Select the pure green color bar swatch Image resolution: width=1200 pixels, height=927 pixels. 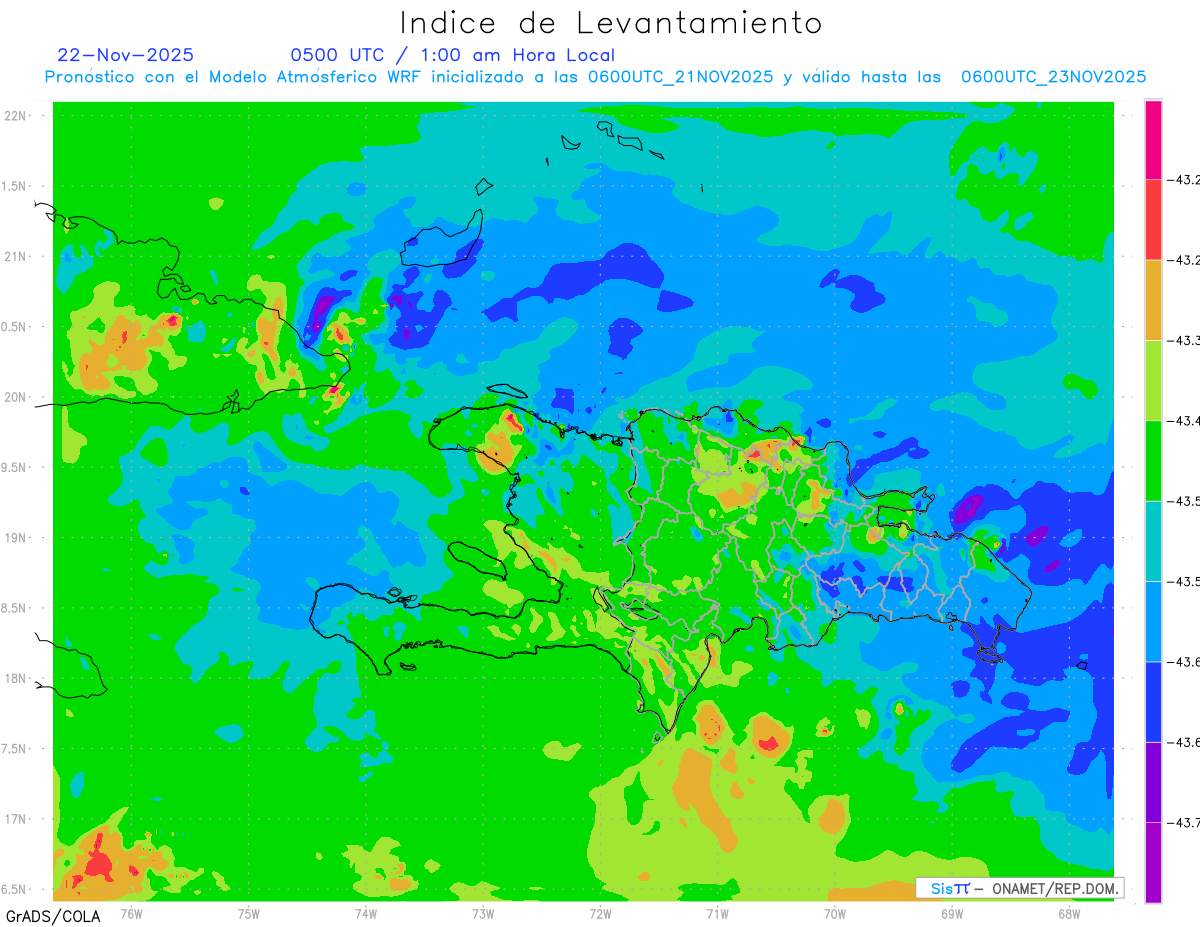[1153, 460]
